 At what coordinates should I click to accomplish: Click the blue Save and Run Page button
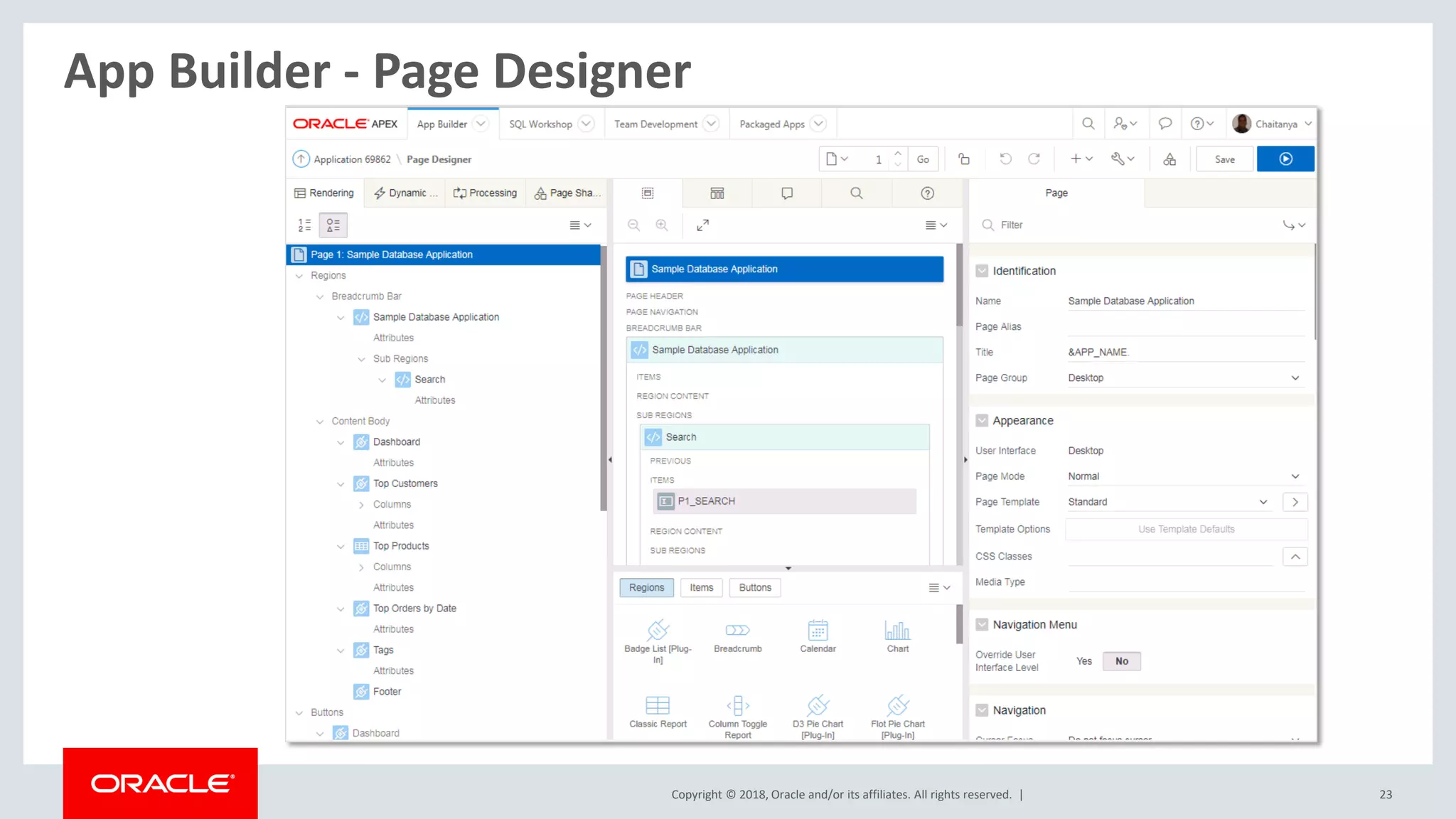point(1285,159)
